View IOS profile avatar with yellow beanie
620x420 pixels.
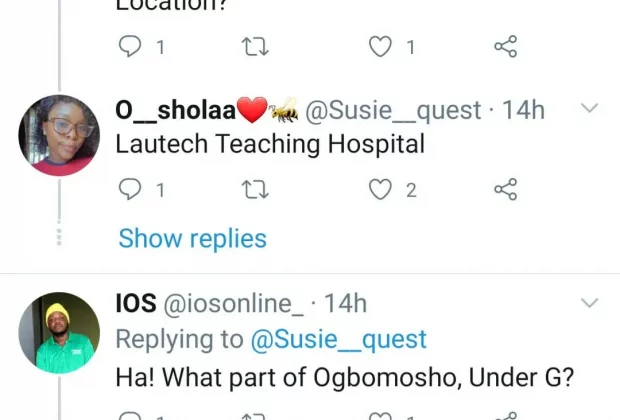click(x=59, y=332)
